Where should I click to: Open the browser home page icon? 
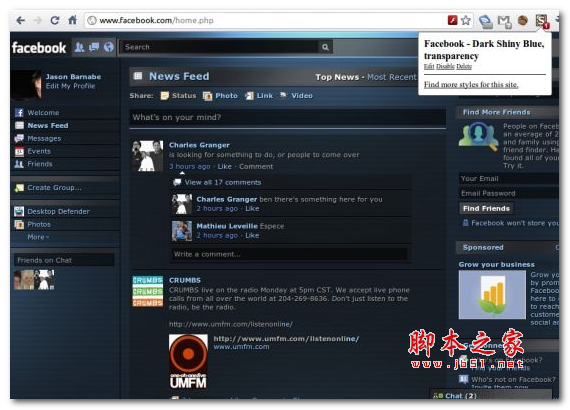tap(73, 20)
